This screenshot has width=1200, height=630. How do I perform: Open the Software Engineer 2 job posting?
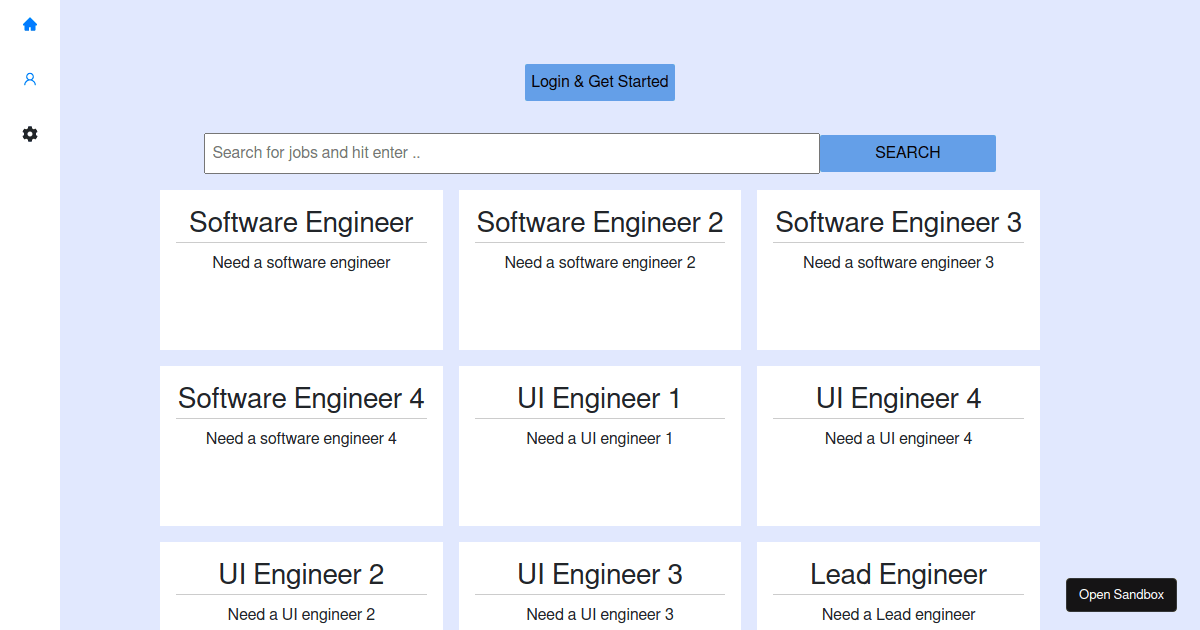click(599, 222)
